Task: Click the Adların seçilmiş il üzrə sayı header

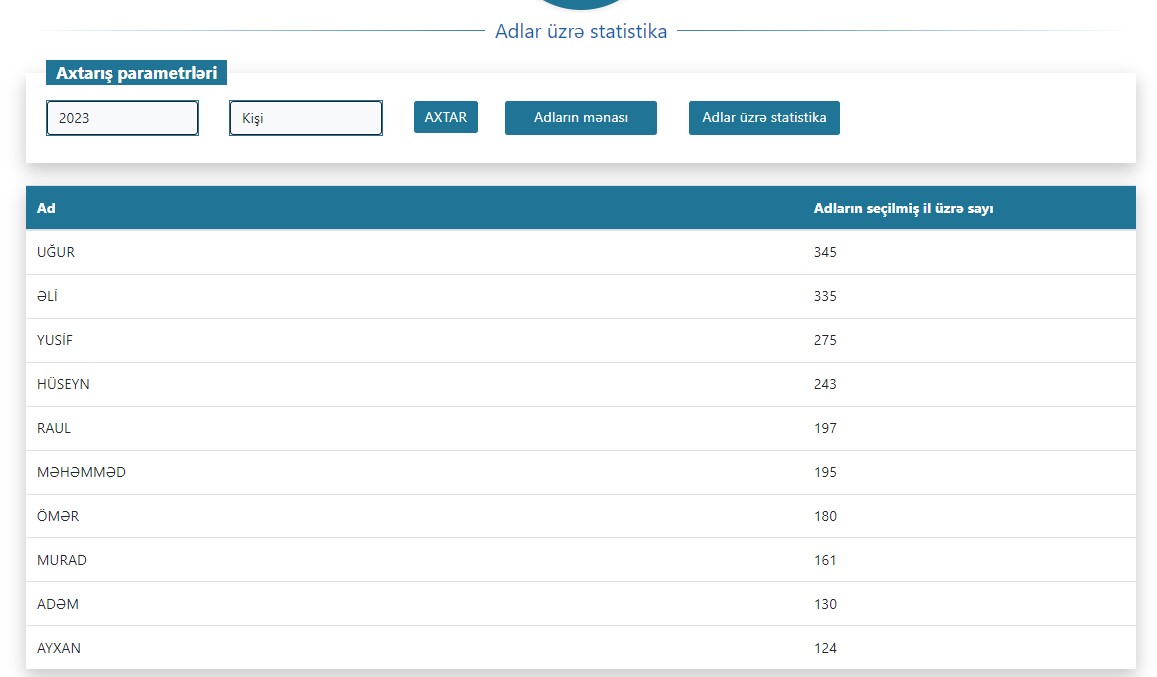Action: 902,208
